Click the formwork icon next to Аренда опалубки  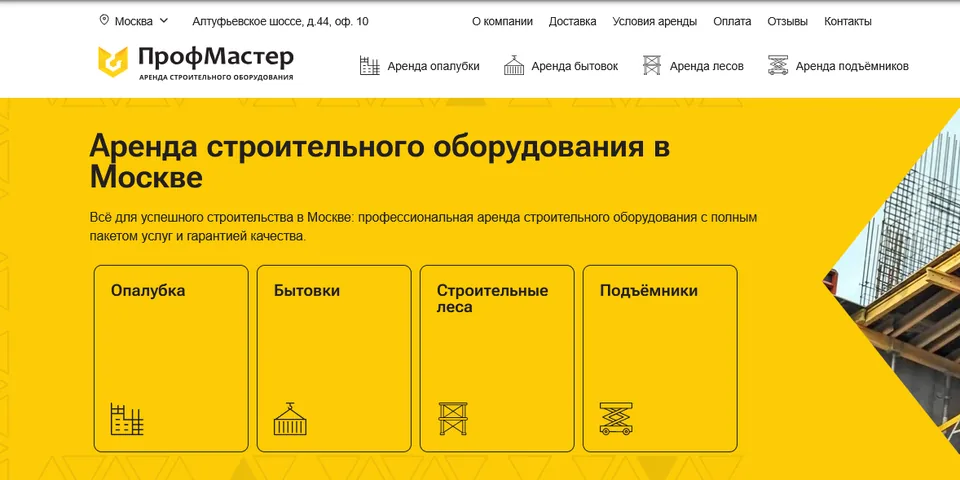370,66
